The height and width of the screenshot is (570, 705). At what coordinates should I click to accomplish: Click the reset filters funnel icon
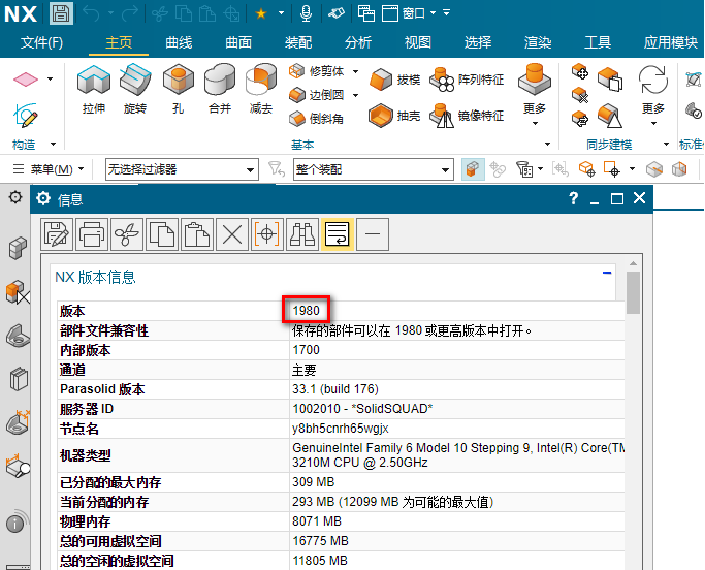point(276,169)
